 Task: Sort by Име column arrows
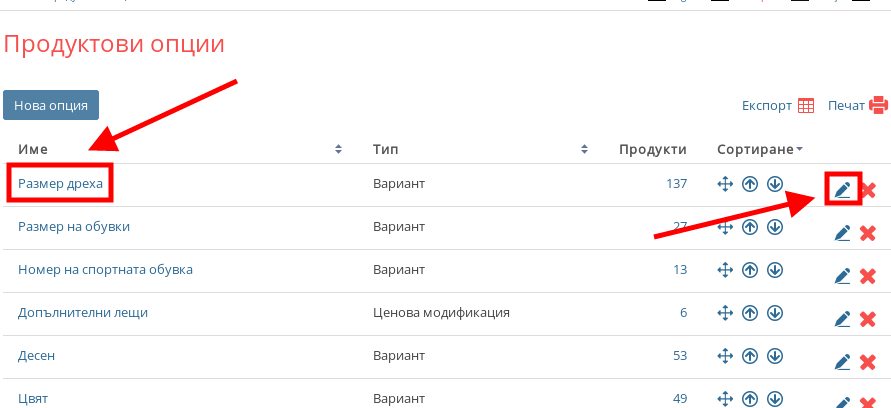tap(339, 149)
